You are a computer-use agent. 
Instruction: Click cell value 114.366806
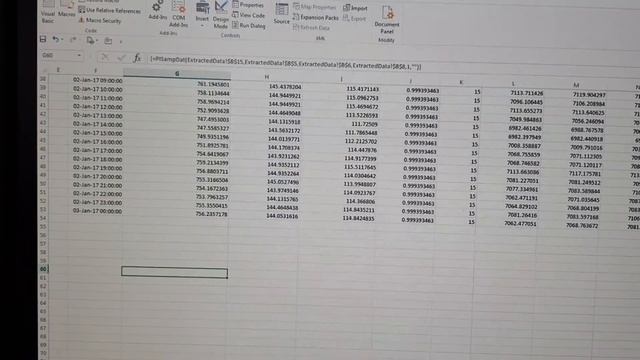(361, 201)
